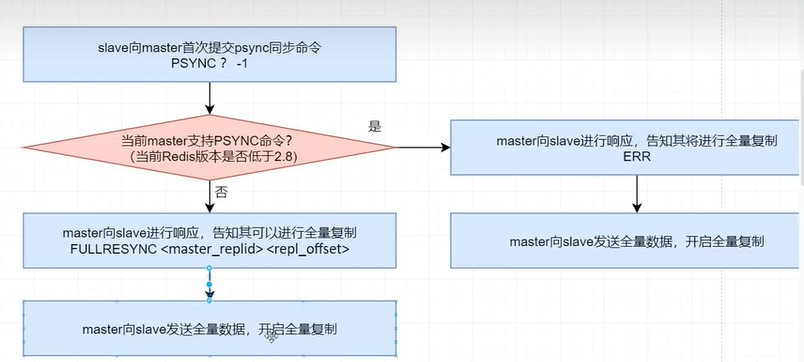This screenshot has height=362, width=804.
Task: Click the solid blue connector midpoint handle
Action: (x=209, y=284)
